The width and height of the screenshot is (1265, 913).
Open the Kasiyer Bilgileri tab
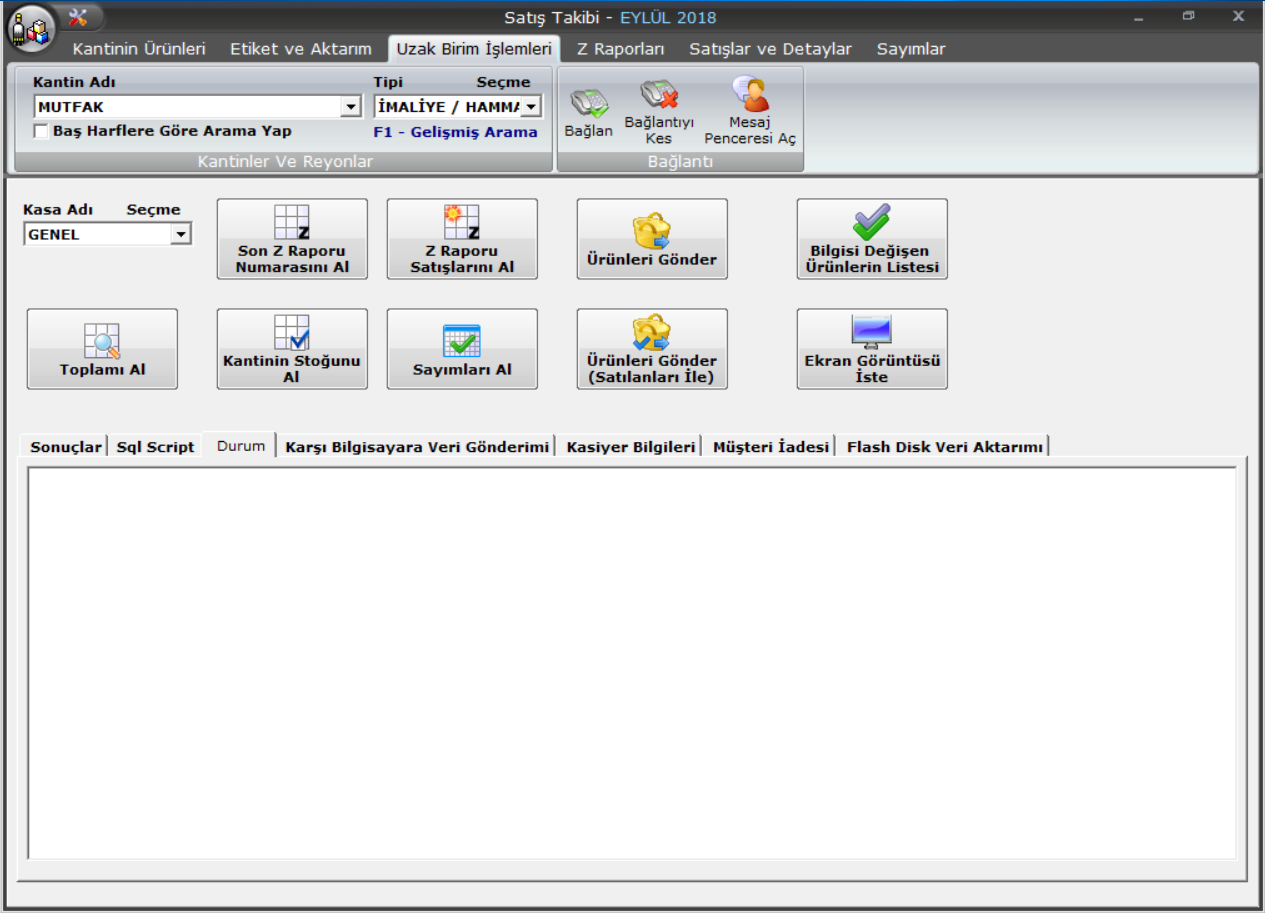click(x=630, y=447)
